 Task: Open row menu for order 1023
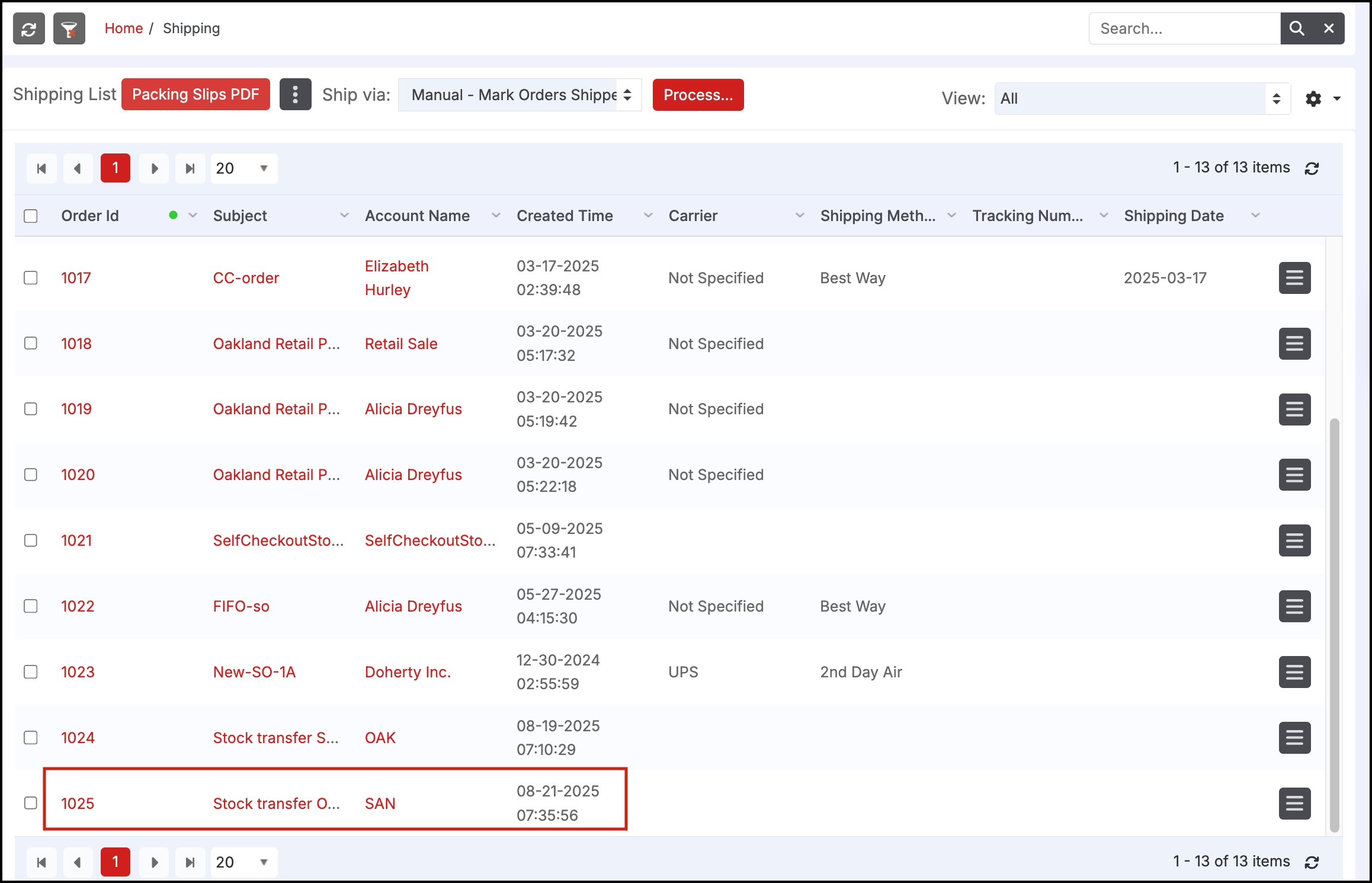(x=1294, y=672)
